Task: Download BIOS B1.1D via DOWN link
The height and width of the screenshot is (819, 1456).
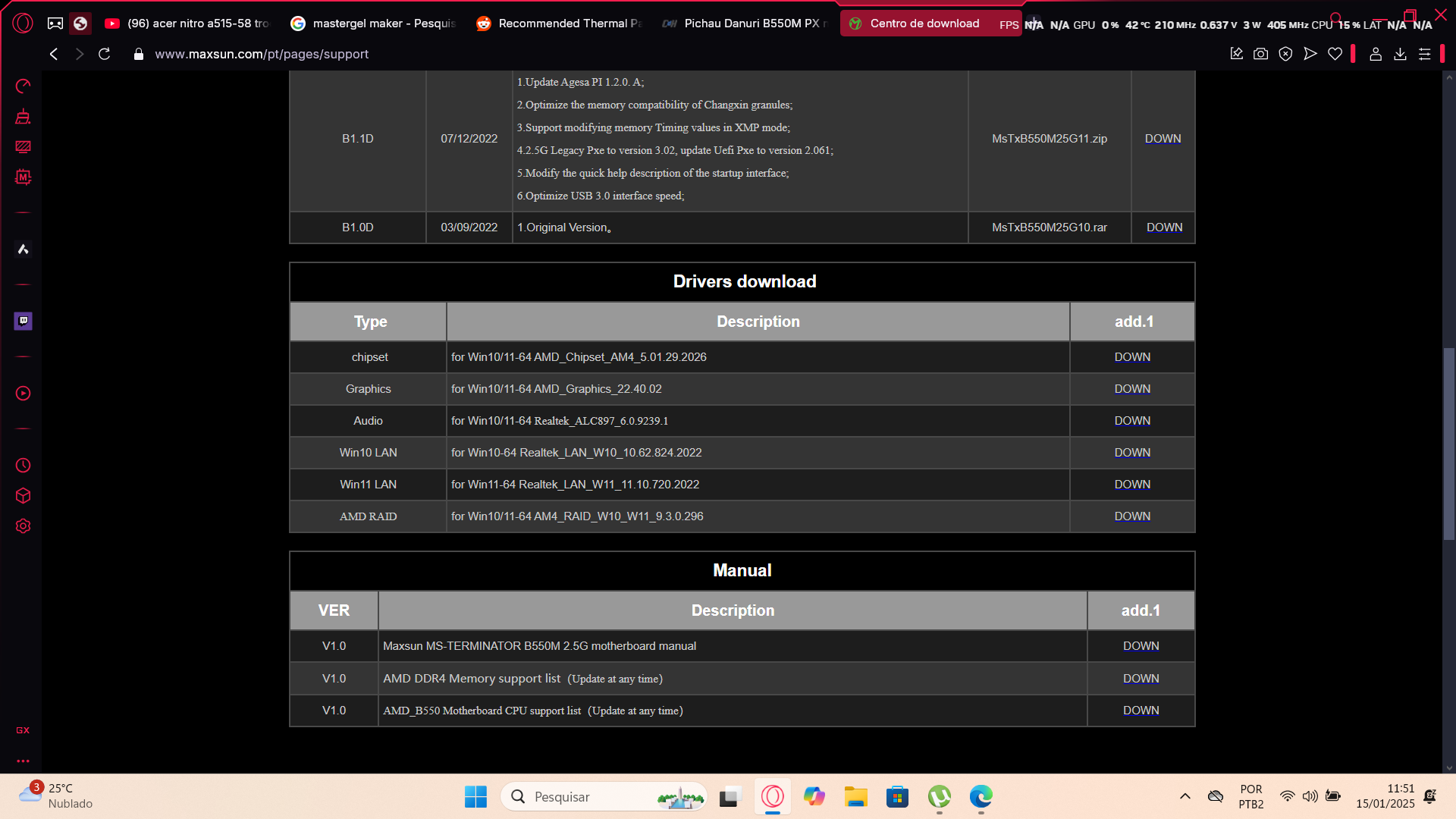Action: click(1163, 139)
